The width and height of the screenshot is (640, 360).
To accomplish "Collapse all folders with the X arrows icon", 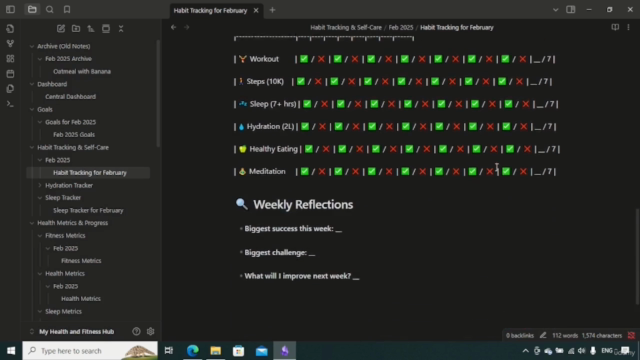I will pos(121,29).
